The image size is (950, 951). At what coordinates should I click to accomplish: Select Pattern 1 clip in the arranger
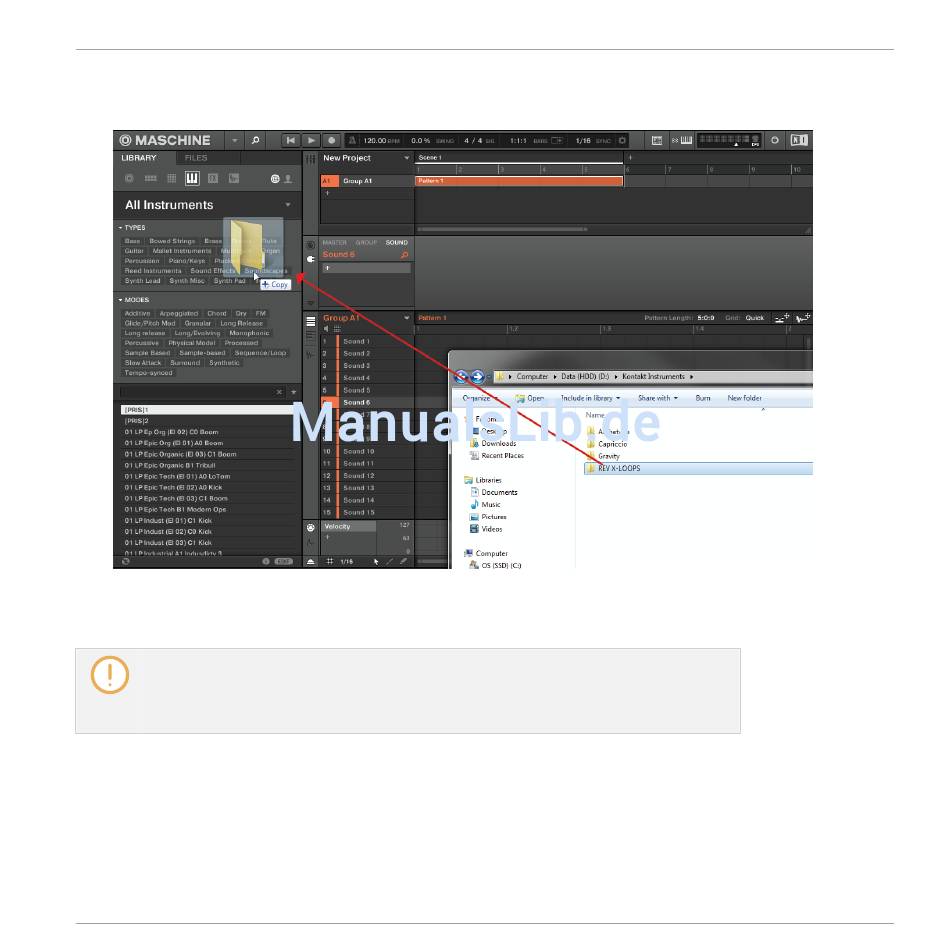pos(519,181)
